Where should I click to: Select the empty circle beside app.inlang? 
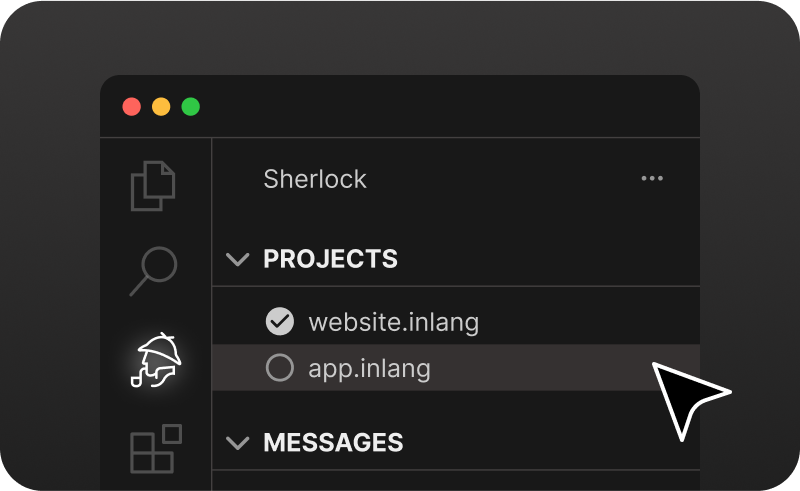[x=279, y=368]
